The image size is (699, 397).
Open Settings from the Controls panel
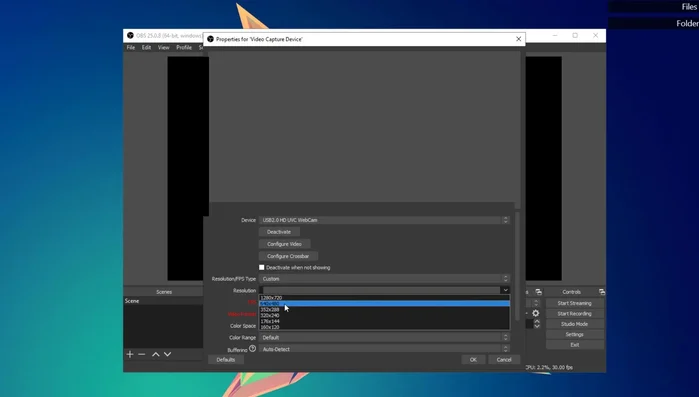(575, 334)
